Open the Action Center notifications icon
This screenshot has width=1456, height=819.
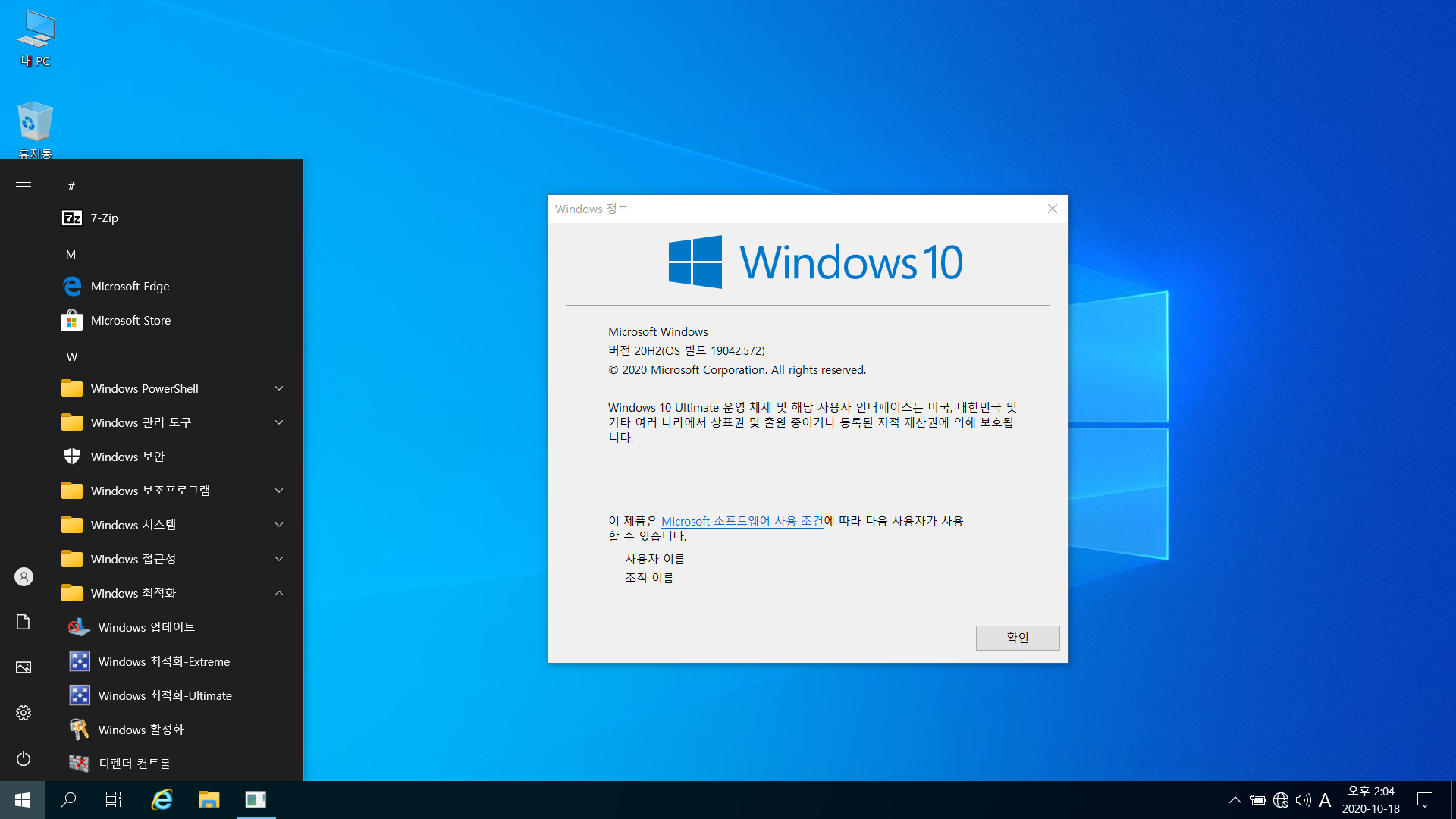[1425, 800]
